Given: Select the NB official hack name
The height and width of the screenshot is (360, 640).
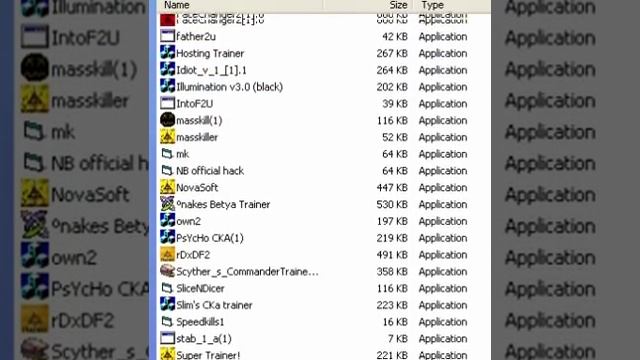Looking at the screenshot, I should pos(210,171).
